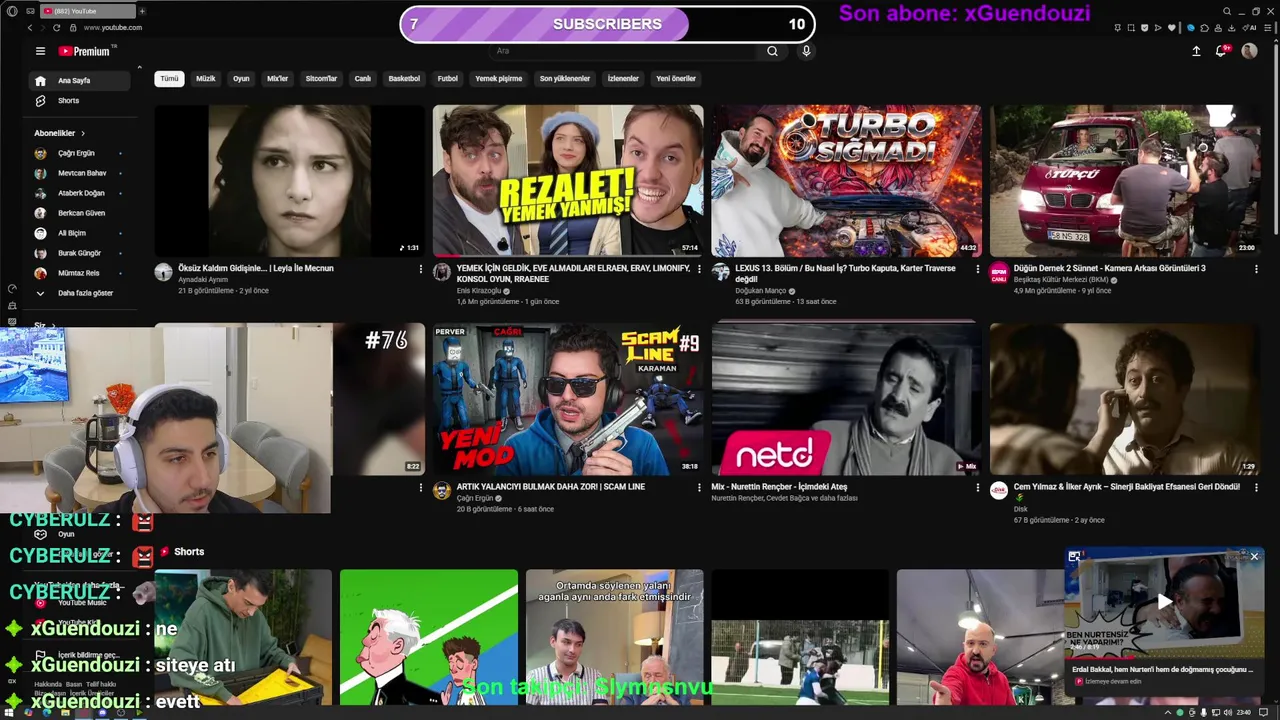Select the Yeni öneriler filter chip
Viewport: 1280px width, 720px height.
click(x=676, y=78)
